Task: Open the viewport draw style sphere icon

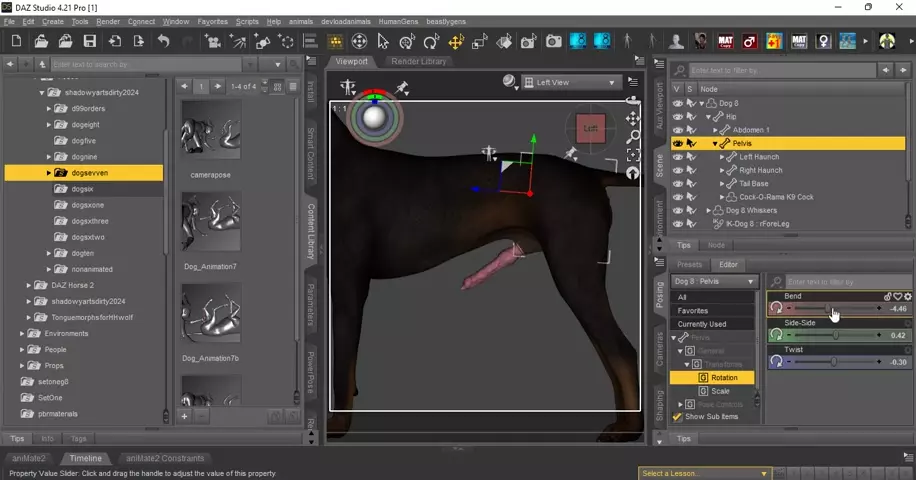Action: point(511,82)
